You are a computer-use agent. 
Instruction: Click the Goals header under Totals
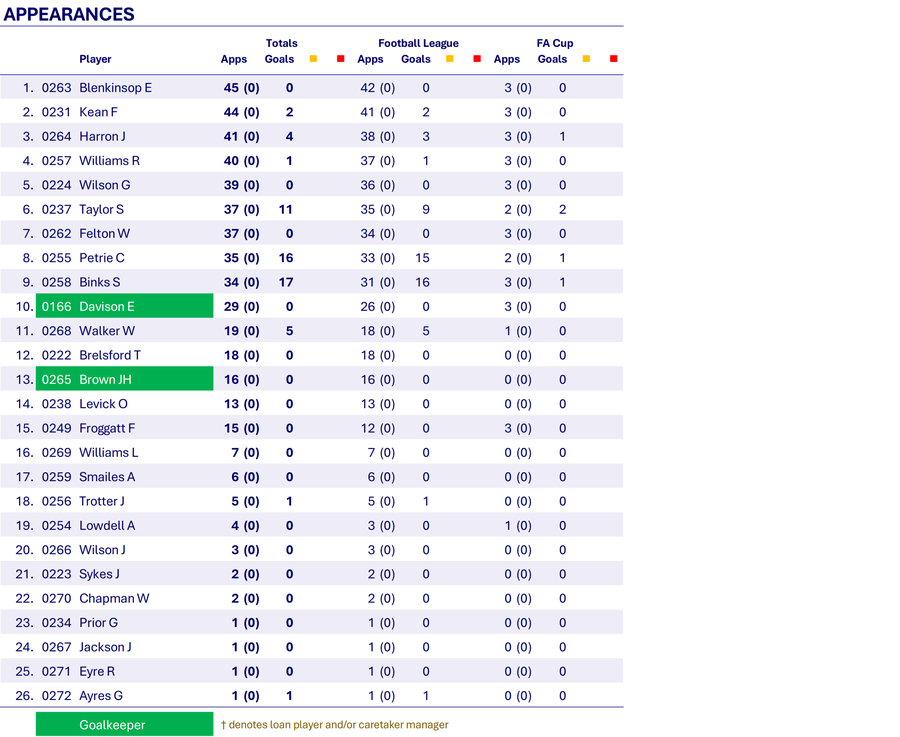(280, 59)
